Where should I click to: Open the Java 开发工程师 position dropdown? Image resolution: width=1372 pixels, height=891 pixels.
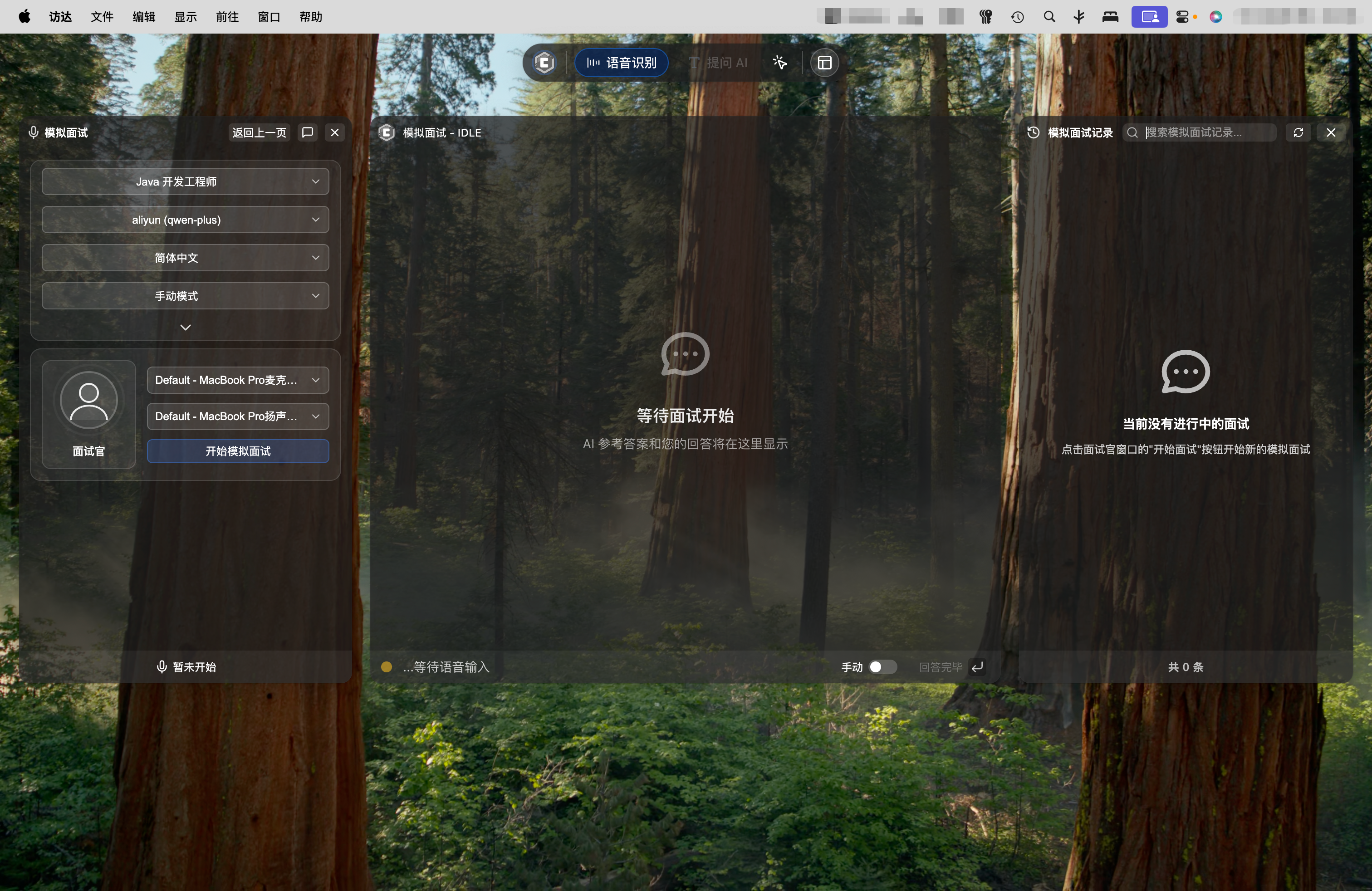[x=185, y=181]
